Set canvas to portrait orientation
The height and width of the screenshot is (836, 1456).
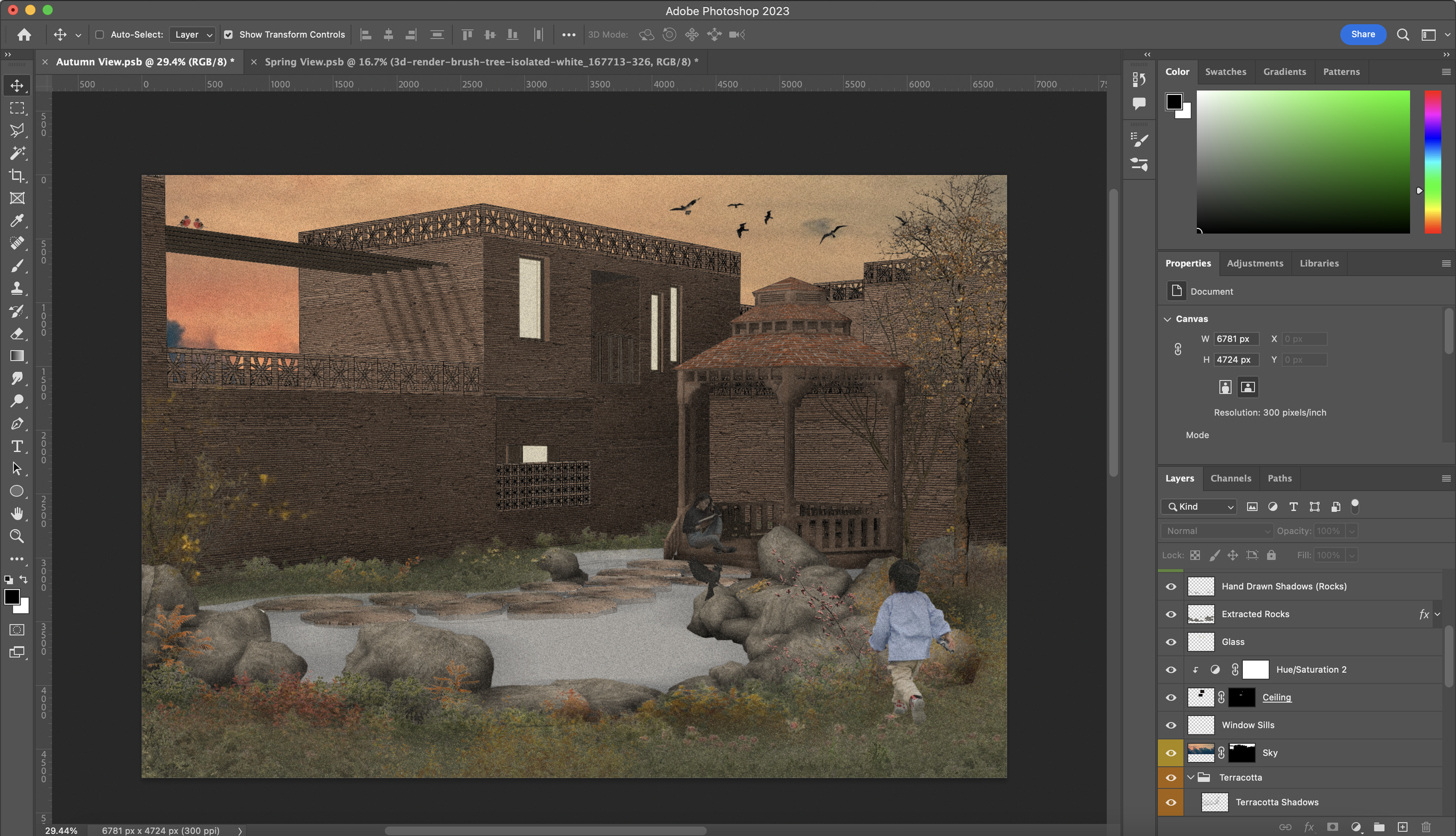1225,387
